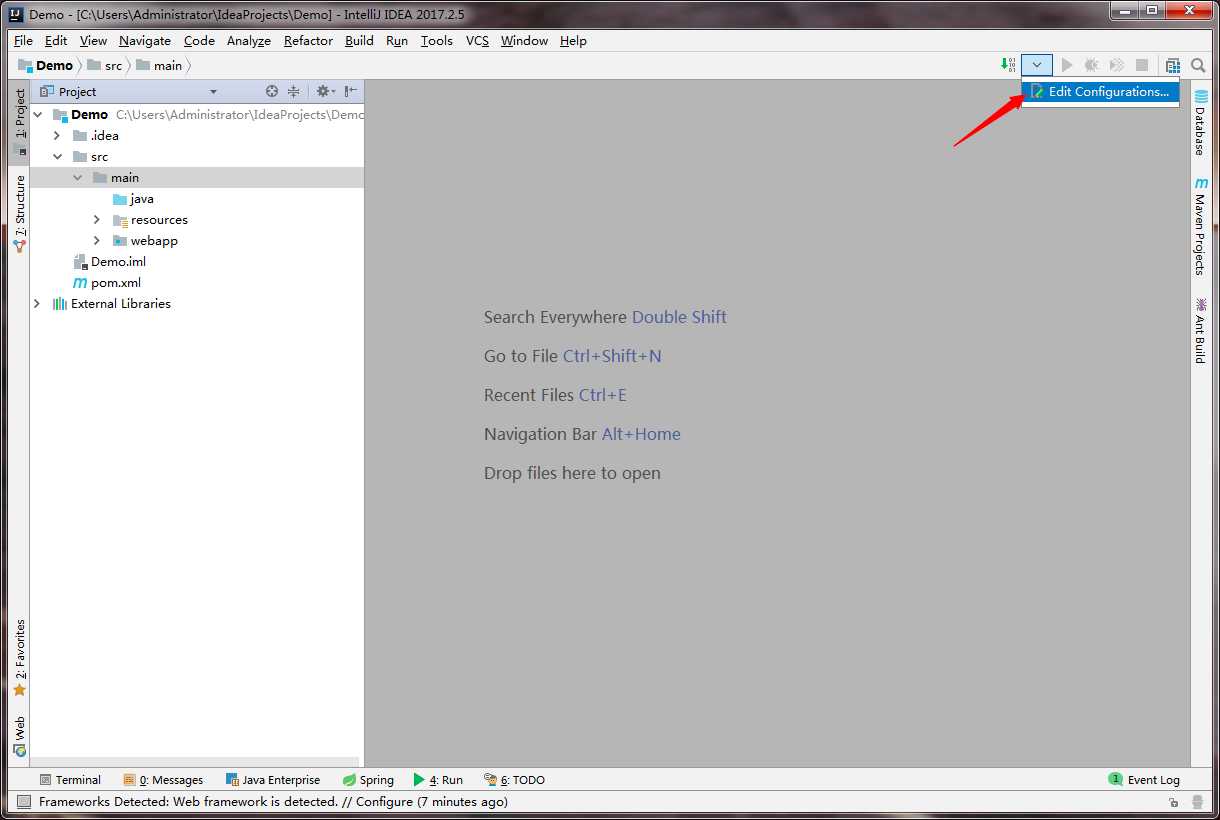Open Project Structure toolbar icon
1220x820 pixels.
[1173, 65]
